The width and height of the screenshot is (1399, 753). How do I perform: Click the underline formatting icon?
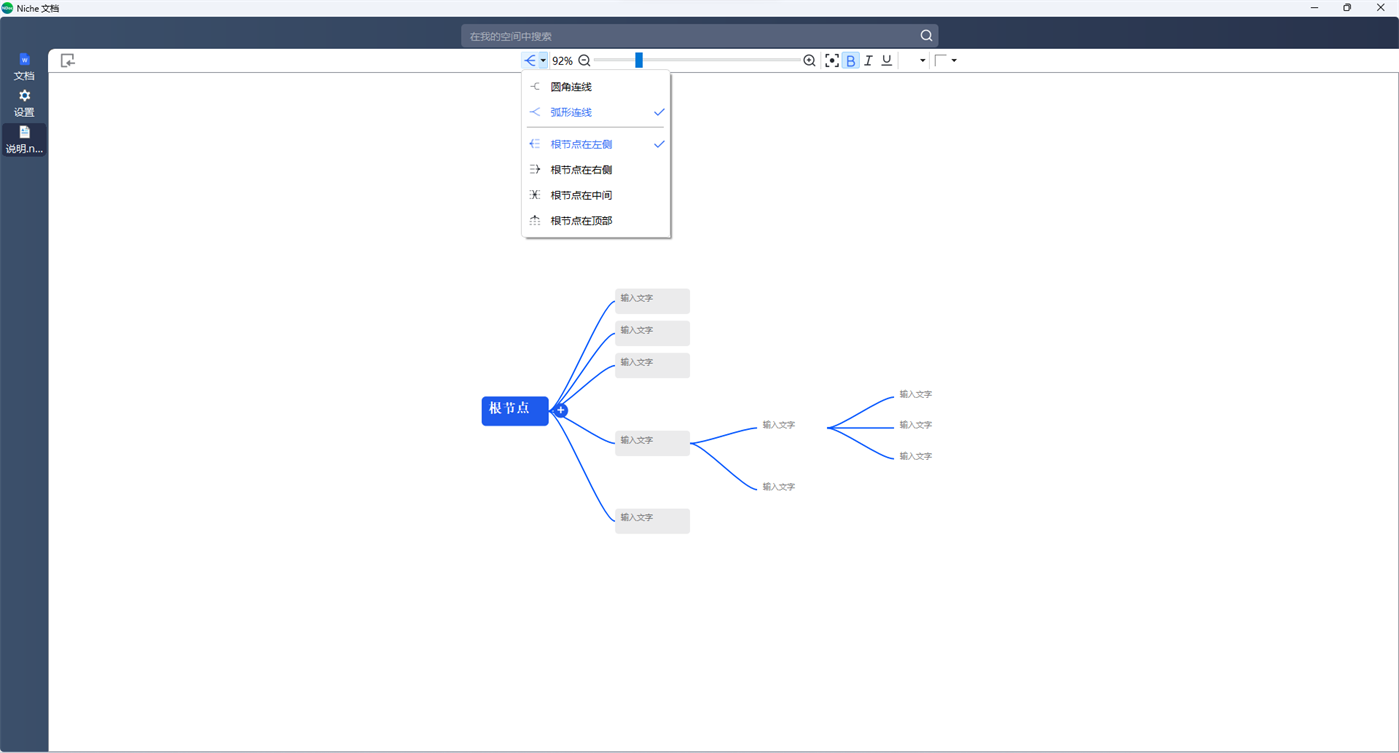point(886,60)
